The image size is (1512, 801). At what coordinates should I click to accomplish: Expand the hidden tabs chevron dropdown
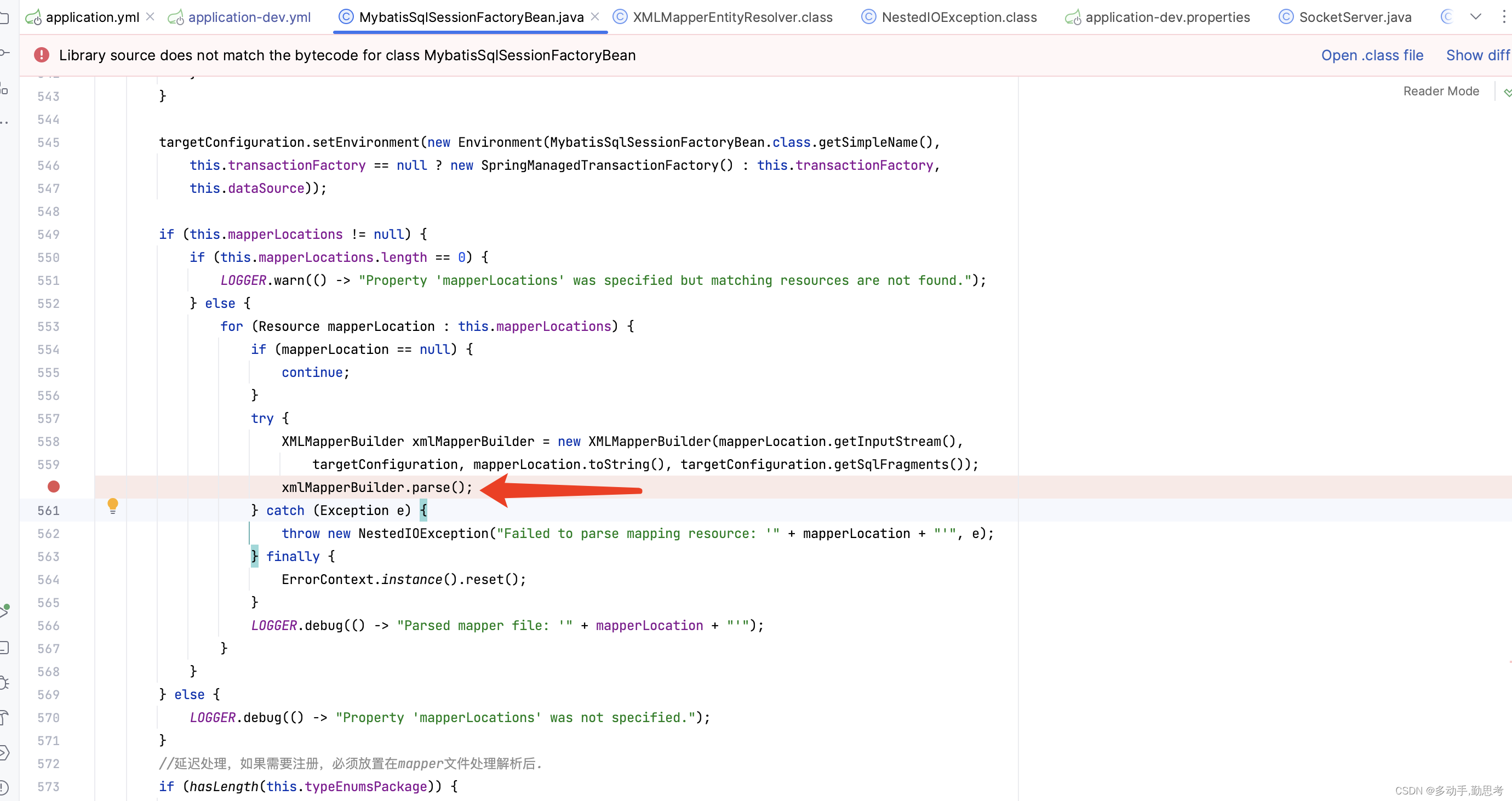click(x=1477, y=16)
